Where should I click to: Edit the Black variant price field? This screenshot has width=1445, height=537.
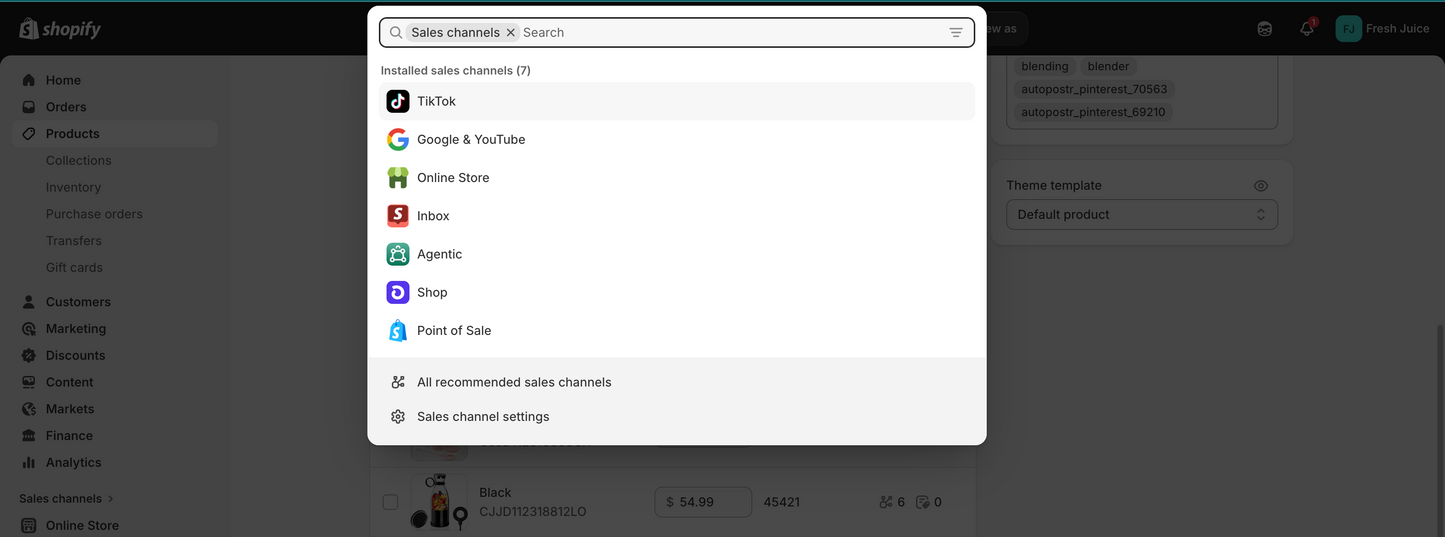(x=703, y=502)
